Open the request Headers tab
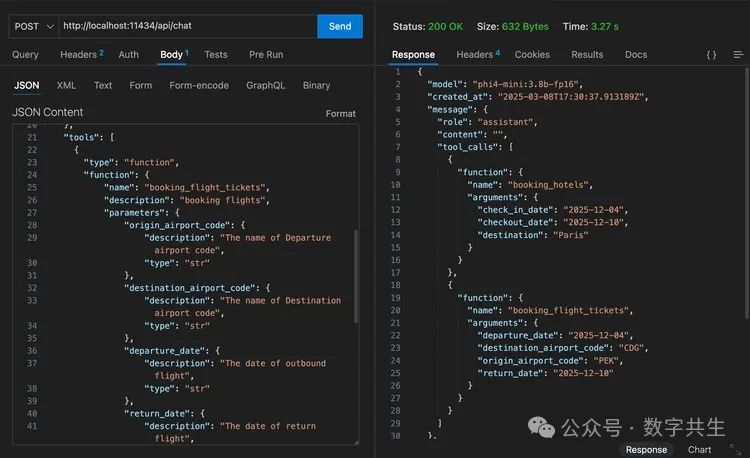The image size is (750, 458). 81,55
